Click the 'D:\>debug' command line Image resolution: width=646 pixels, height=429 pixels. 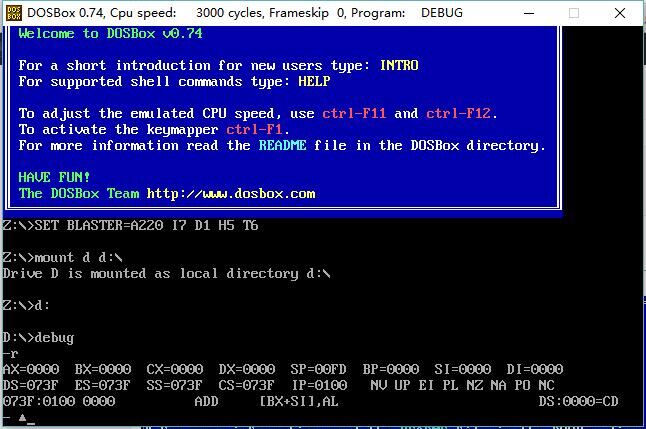pyautogui.click(x=38, y=338)
